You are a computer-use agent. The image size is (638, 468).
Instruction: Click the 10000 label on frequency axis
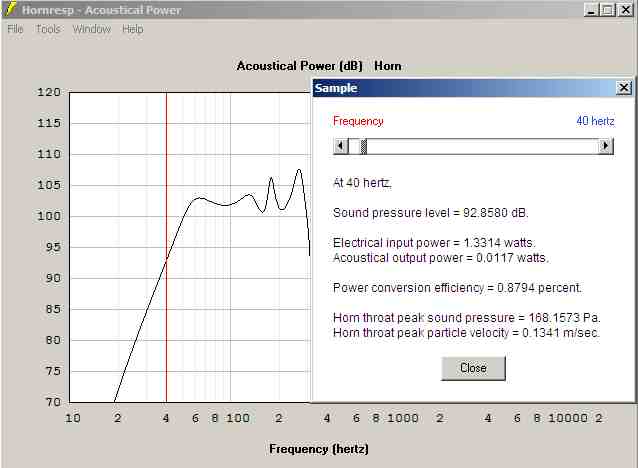point(568,418)
